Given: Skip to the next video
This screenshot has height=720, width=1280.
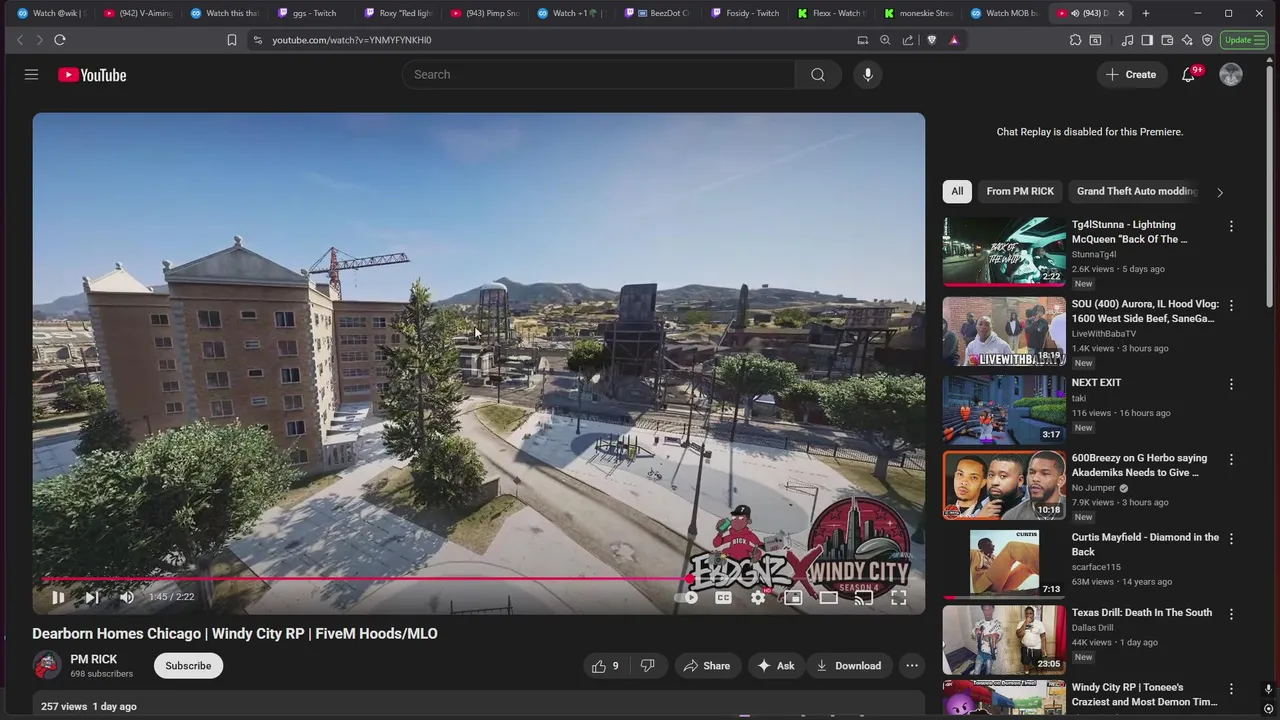Looking at the screenshot, I should (92, 597).
